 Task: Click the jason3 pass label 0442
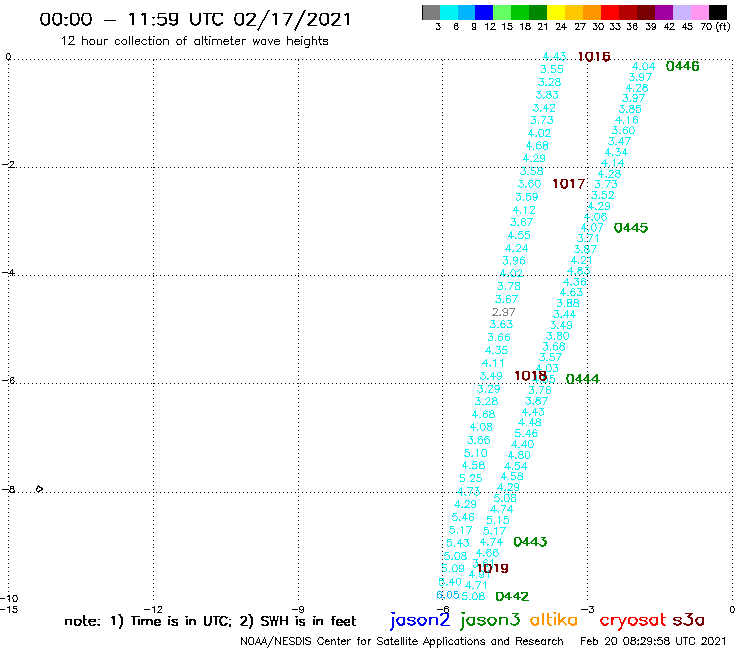(x=512, y=597)
